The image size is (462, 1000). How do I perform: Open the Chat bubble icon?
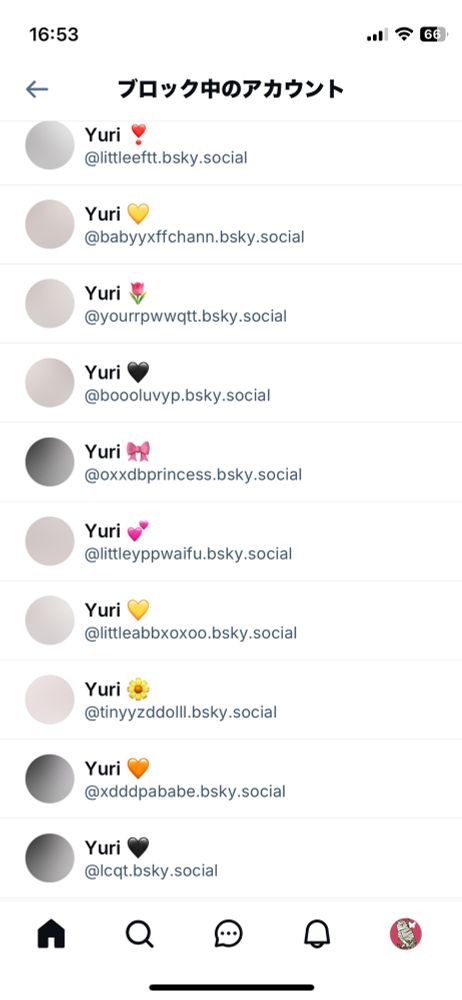(228, 935)
